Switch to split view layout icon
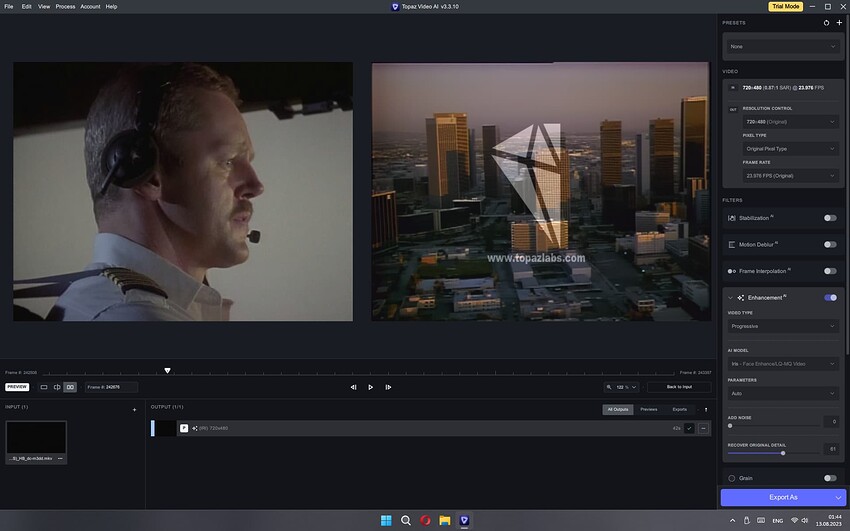 [57, 387]
